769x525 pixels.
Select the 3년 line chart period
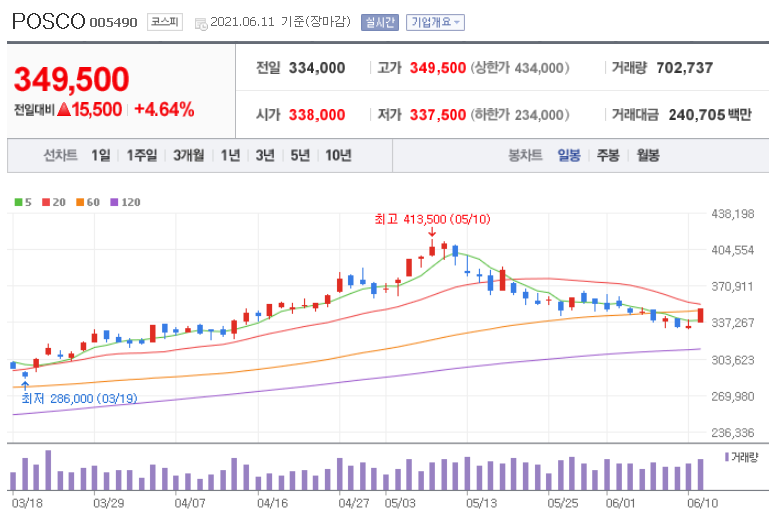265,156
